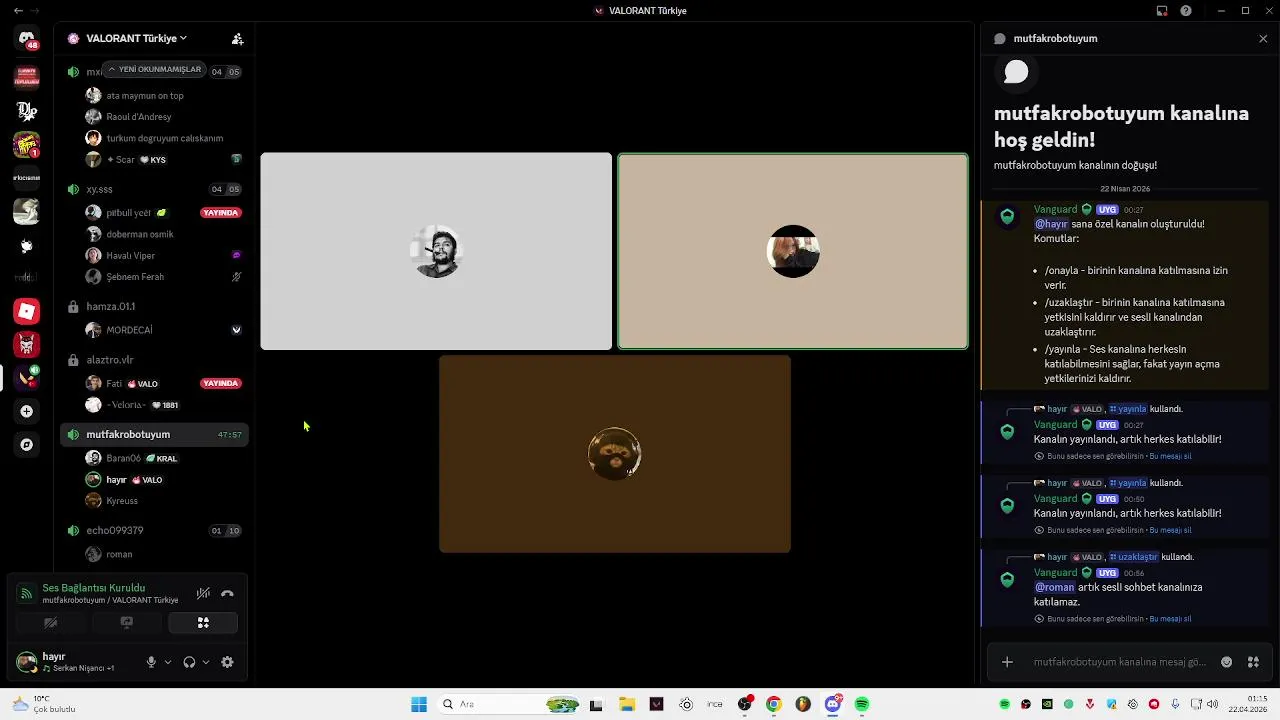Open microphone input options arrow
The width and height of the screenshot is (1280, 720).
coord(167,662)
